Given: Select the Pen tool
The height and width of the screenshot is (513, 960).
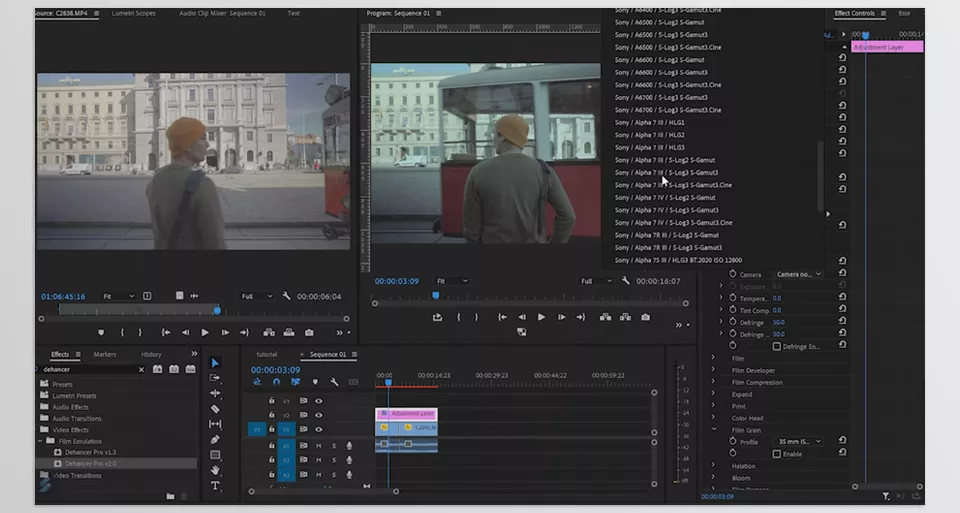Looking at the screenshot, I should (x=215, y=440).
